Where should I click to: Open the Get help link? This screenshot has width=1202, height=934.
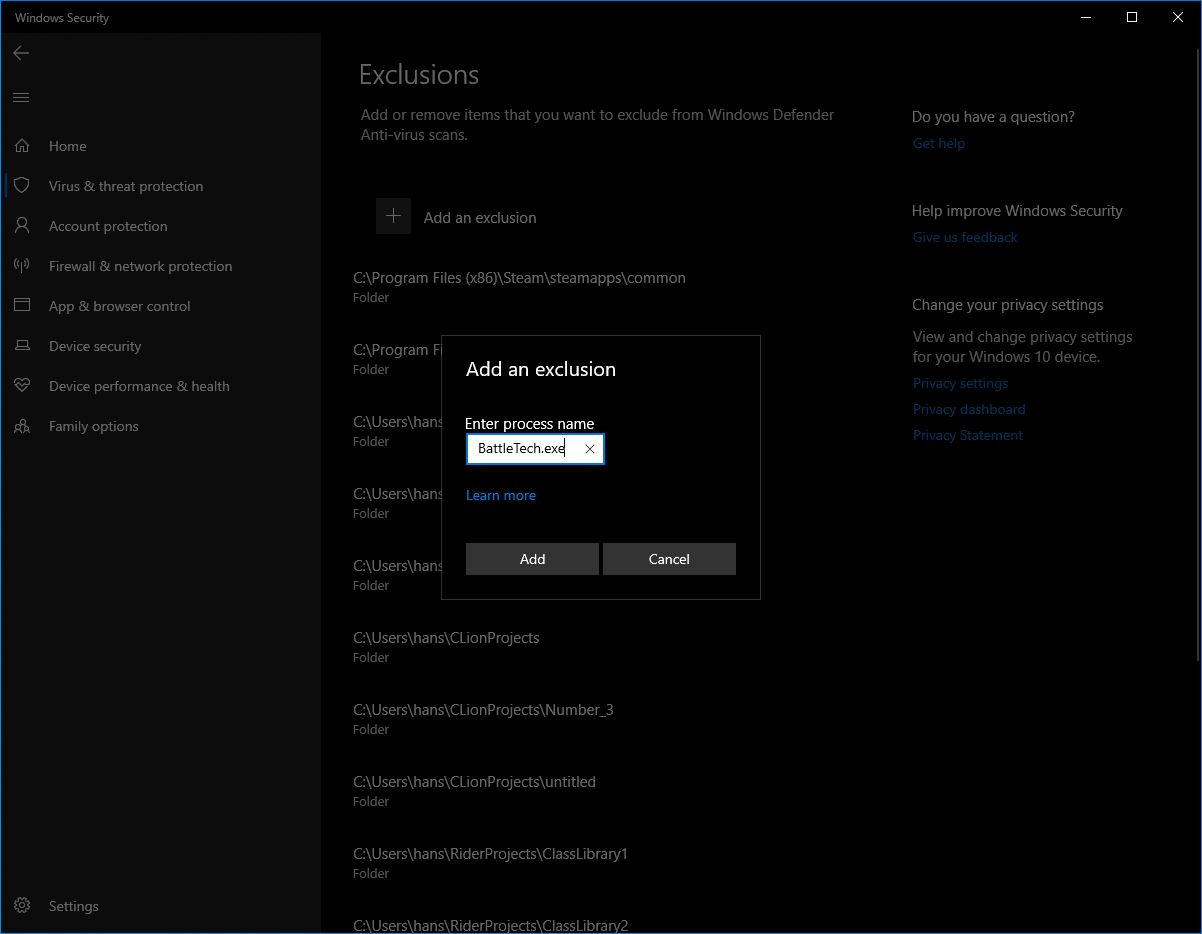pos(938,143)
